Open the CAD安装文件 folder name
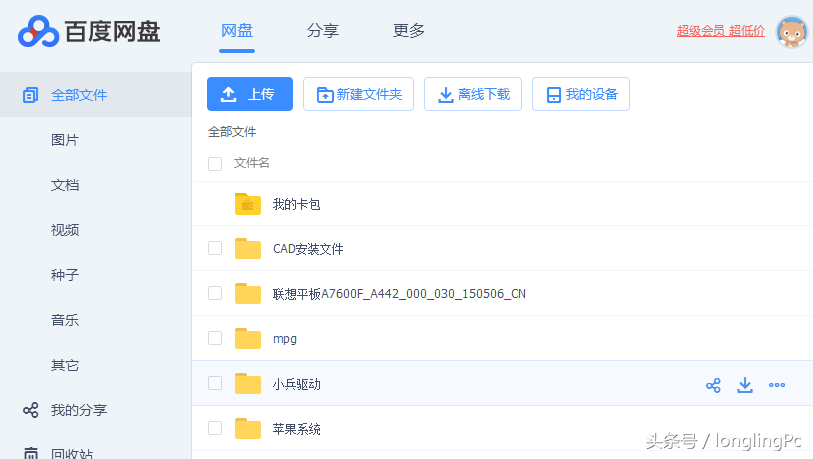 308,249
